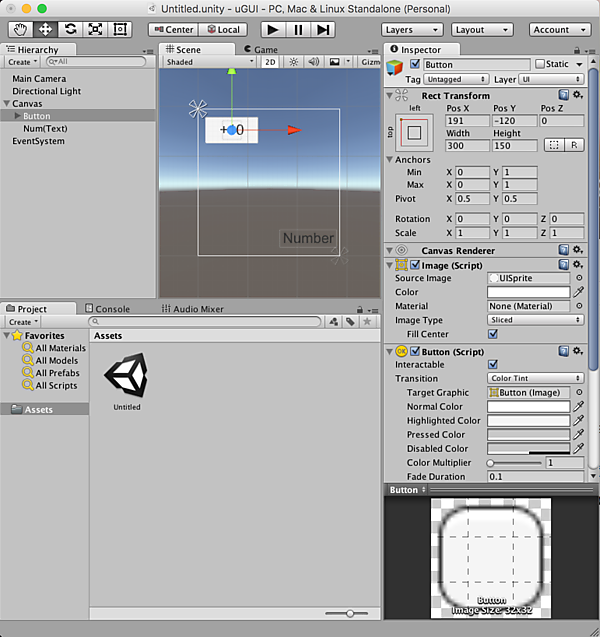Switch to the Game tab

coord(260,49)
